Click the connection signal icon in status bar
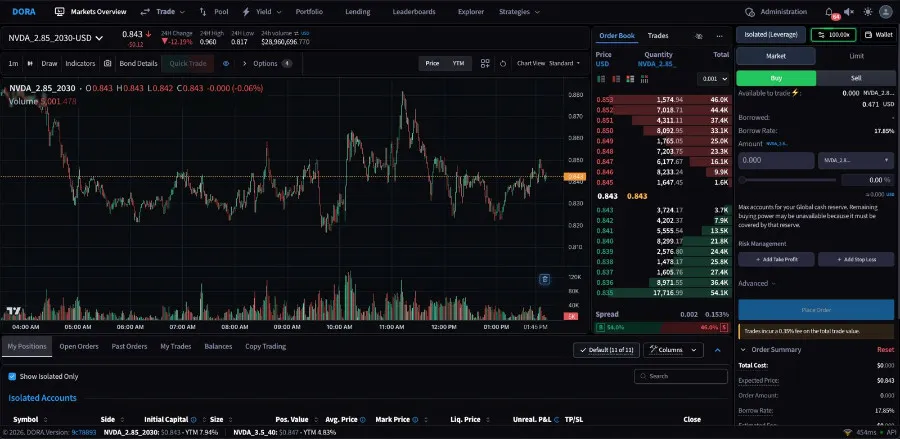 (848, 433)
